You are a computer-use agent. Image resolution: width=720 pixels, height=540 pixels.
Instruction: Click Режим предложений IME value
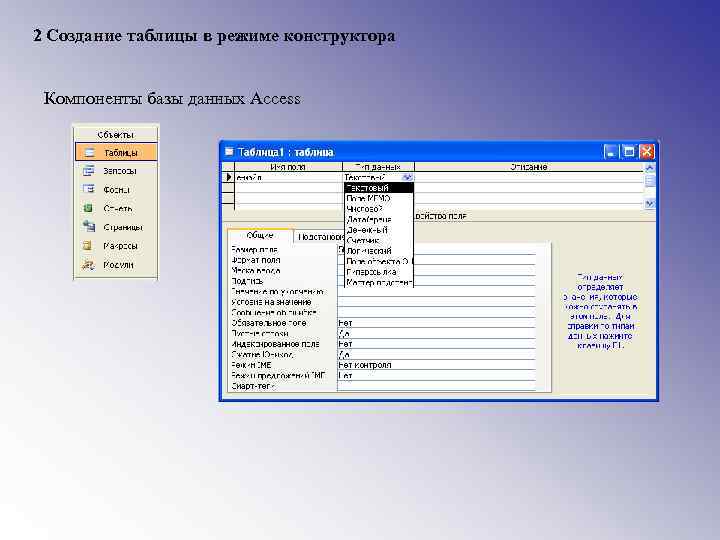tap(436, 376)
